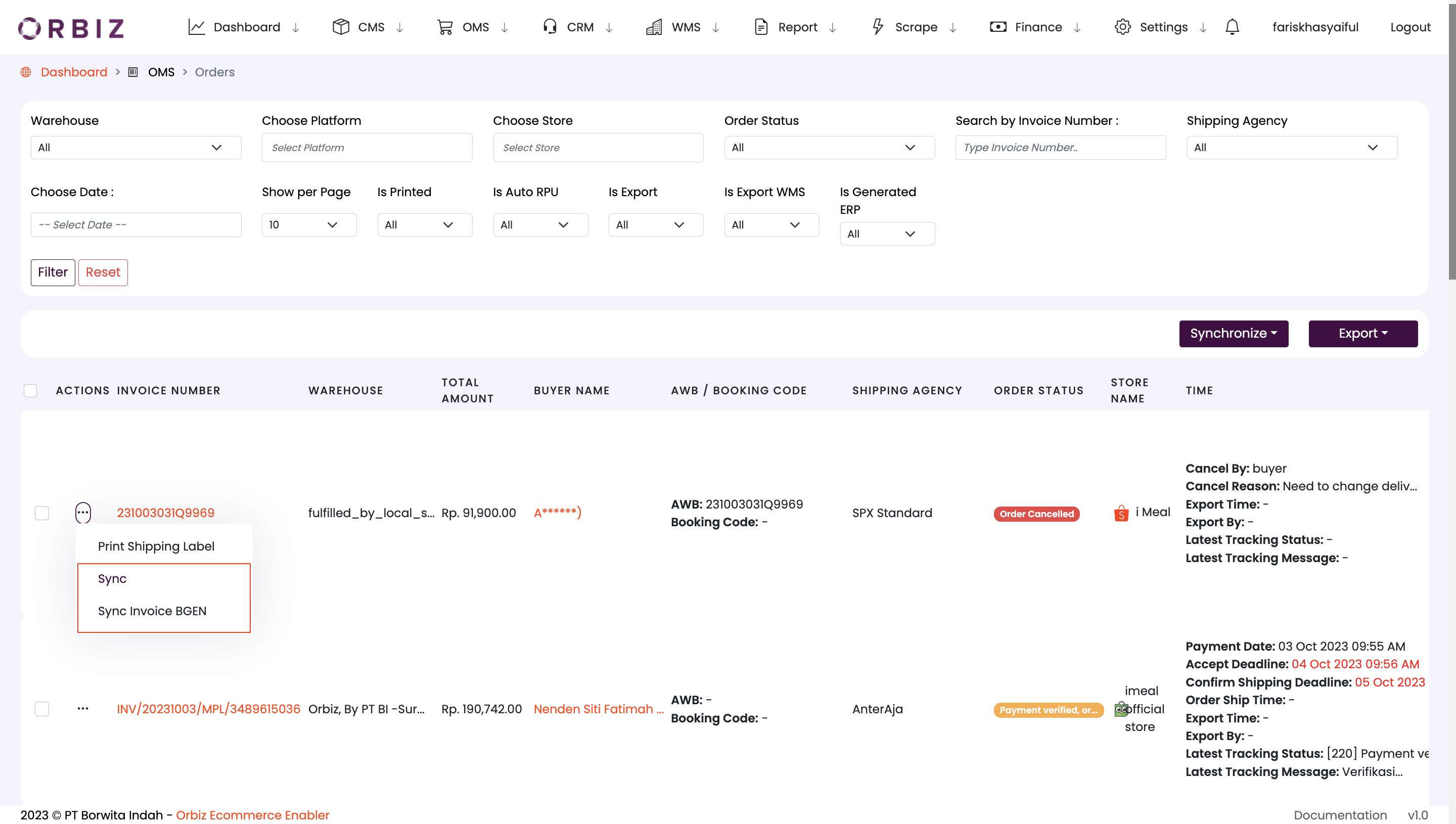Click buyer name Nenden Siti Fatimah
The width and height of the screenshot is (1456, 824).
pyautogui.click(x=599, y=709)
